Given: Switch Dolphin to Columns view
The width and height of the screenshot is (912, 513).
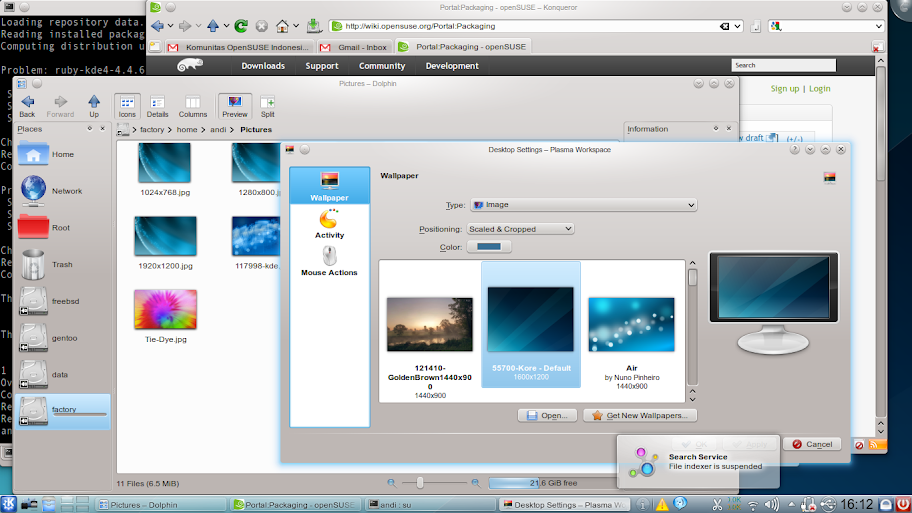Looking at the screenshot, I should point(193,106).
